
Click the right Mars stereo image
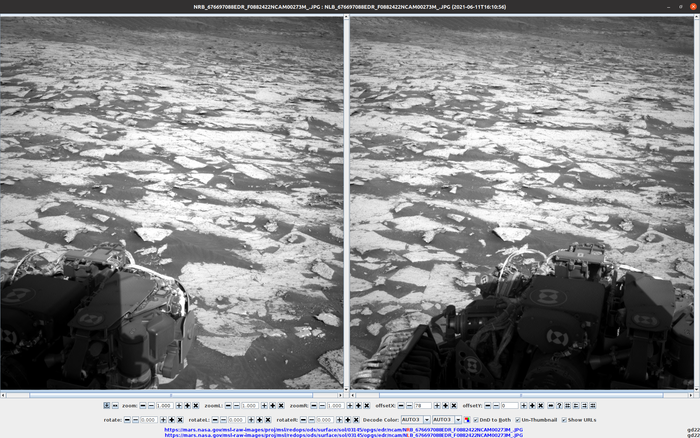(x=522, y=200)
